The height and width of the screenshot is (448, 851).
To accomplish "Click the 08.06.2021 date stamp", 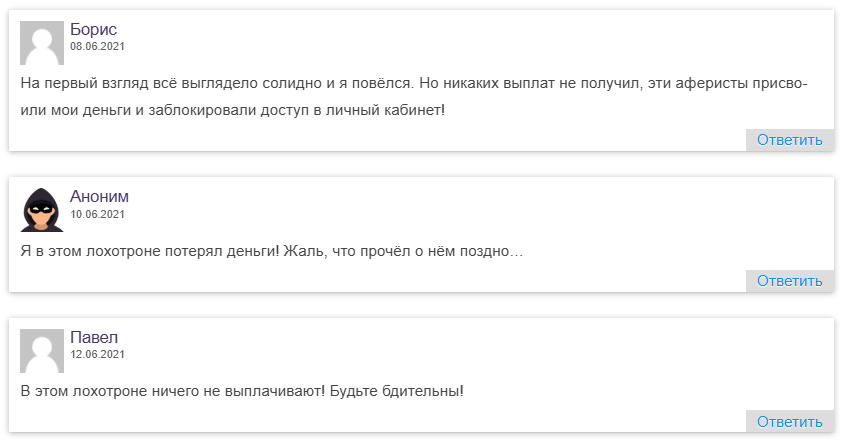I will pos(97,46).
